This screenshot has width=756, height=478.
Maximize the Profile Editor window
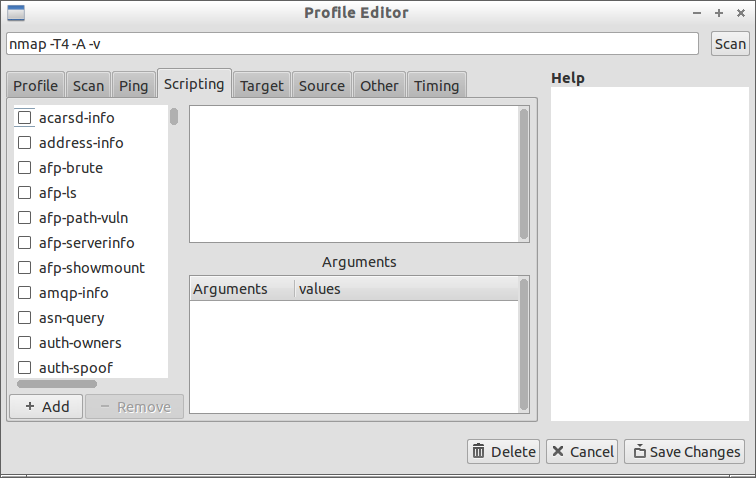[x=719, y=13]
